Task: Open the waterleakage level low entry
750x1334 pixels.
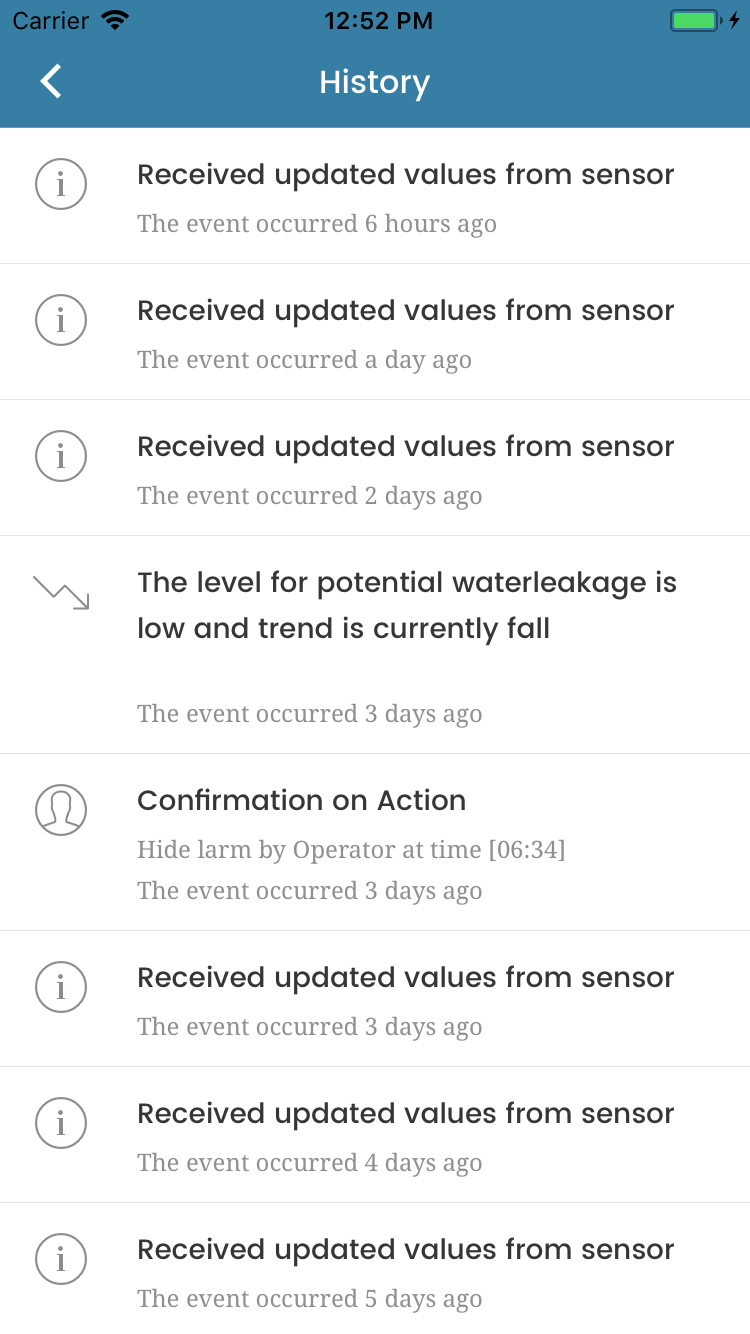Action: pos(375,645)
